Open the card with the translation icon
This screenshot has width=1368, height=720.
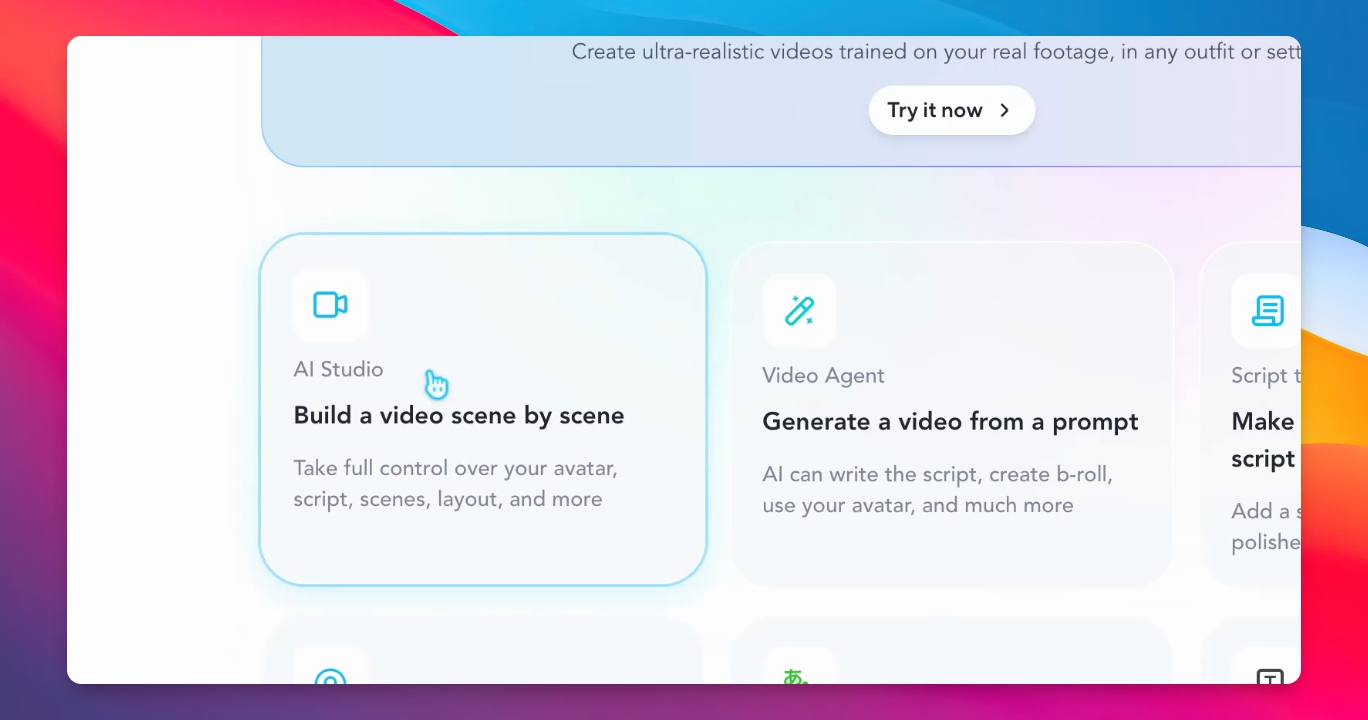pos(951,651)
